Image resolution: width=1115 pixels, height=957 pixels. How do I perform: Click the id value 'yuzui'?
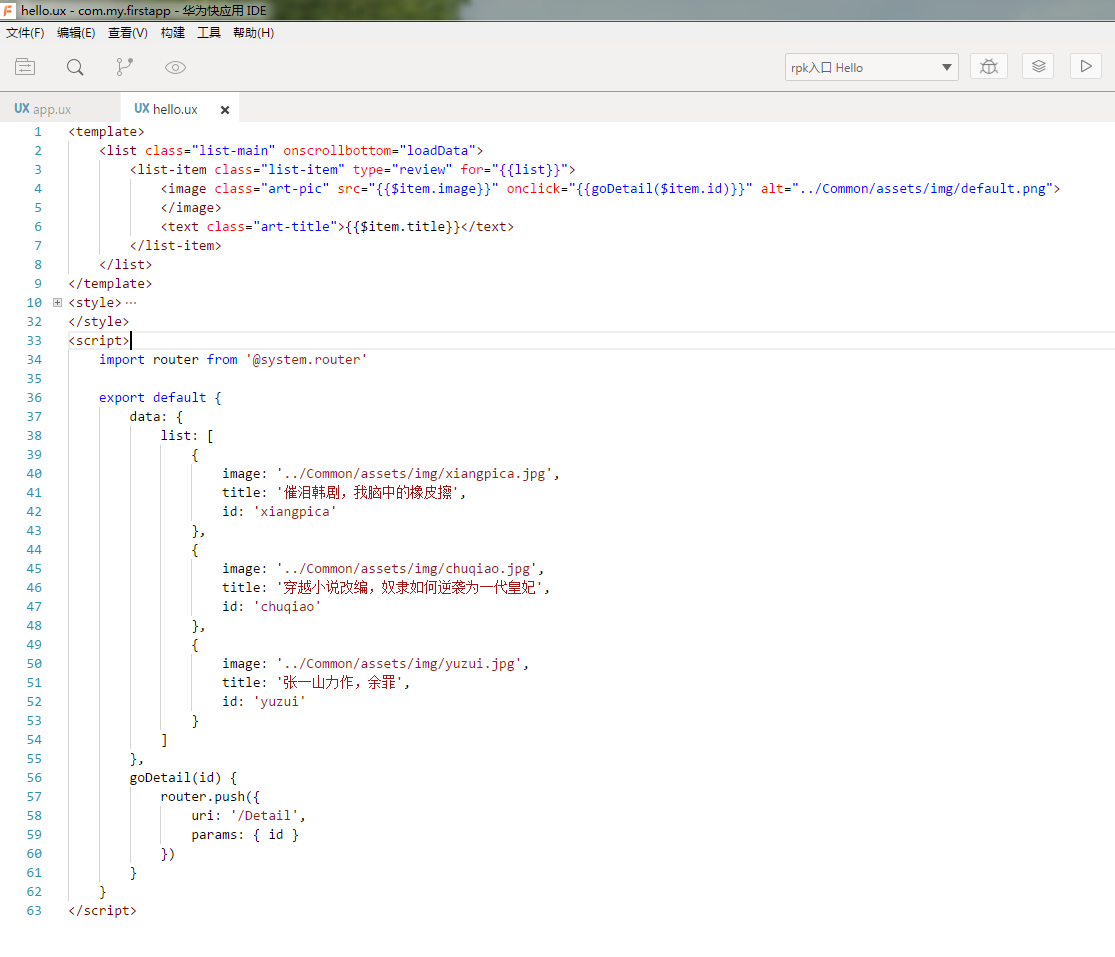point(279,701)
